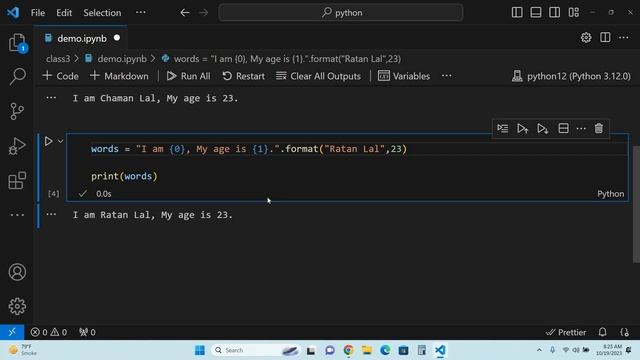
Task: Open output actions ellipsis for Chaman Lal output
Action: [x=51, y=98]
